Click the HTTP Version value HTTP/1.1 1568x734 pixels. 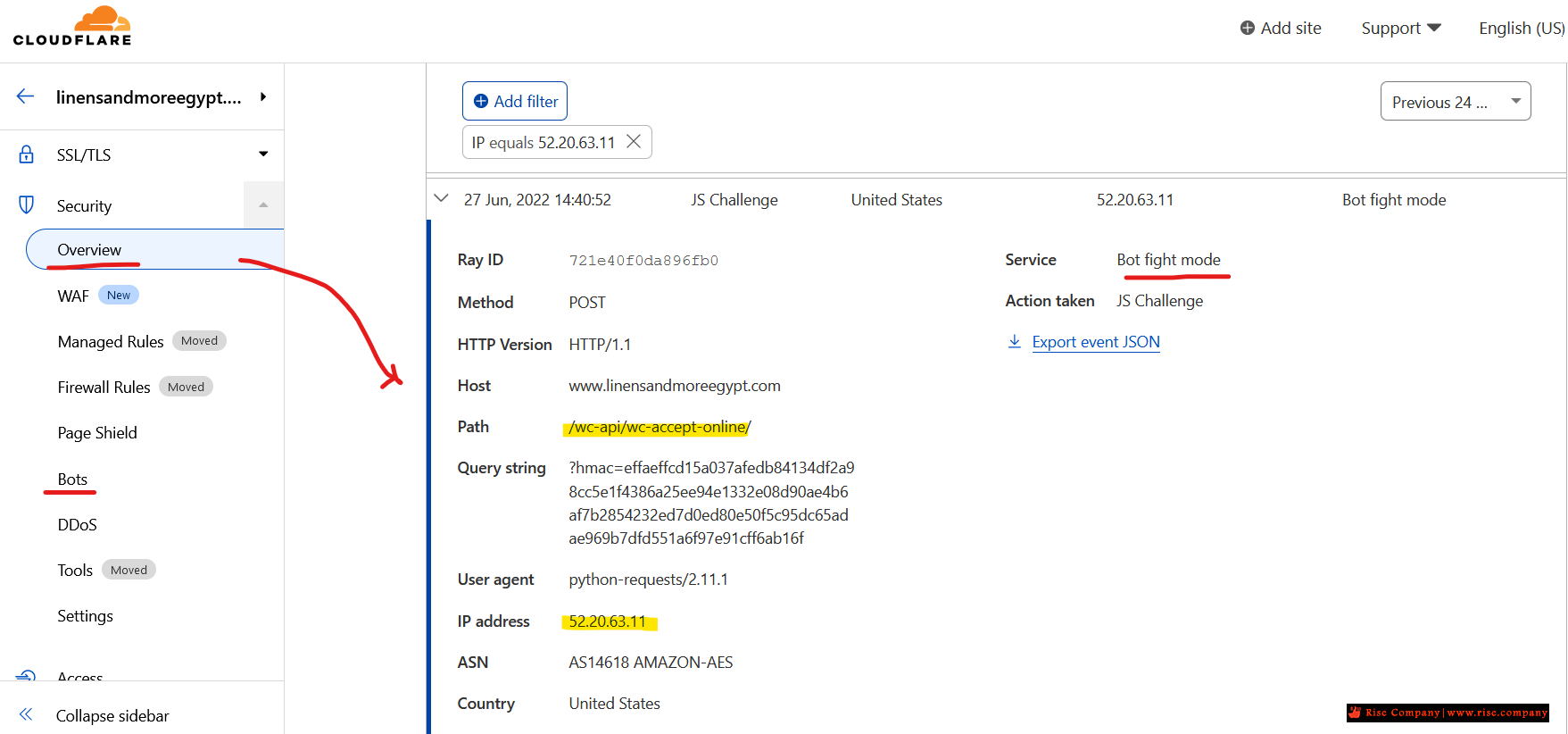point(600,345)
